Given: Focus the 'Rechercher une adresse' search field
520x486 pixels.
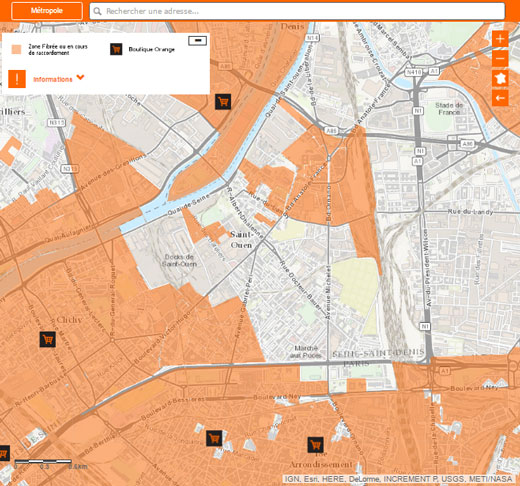Looking at the screenshot, I should (297, 11).
